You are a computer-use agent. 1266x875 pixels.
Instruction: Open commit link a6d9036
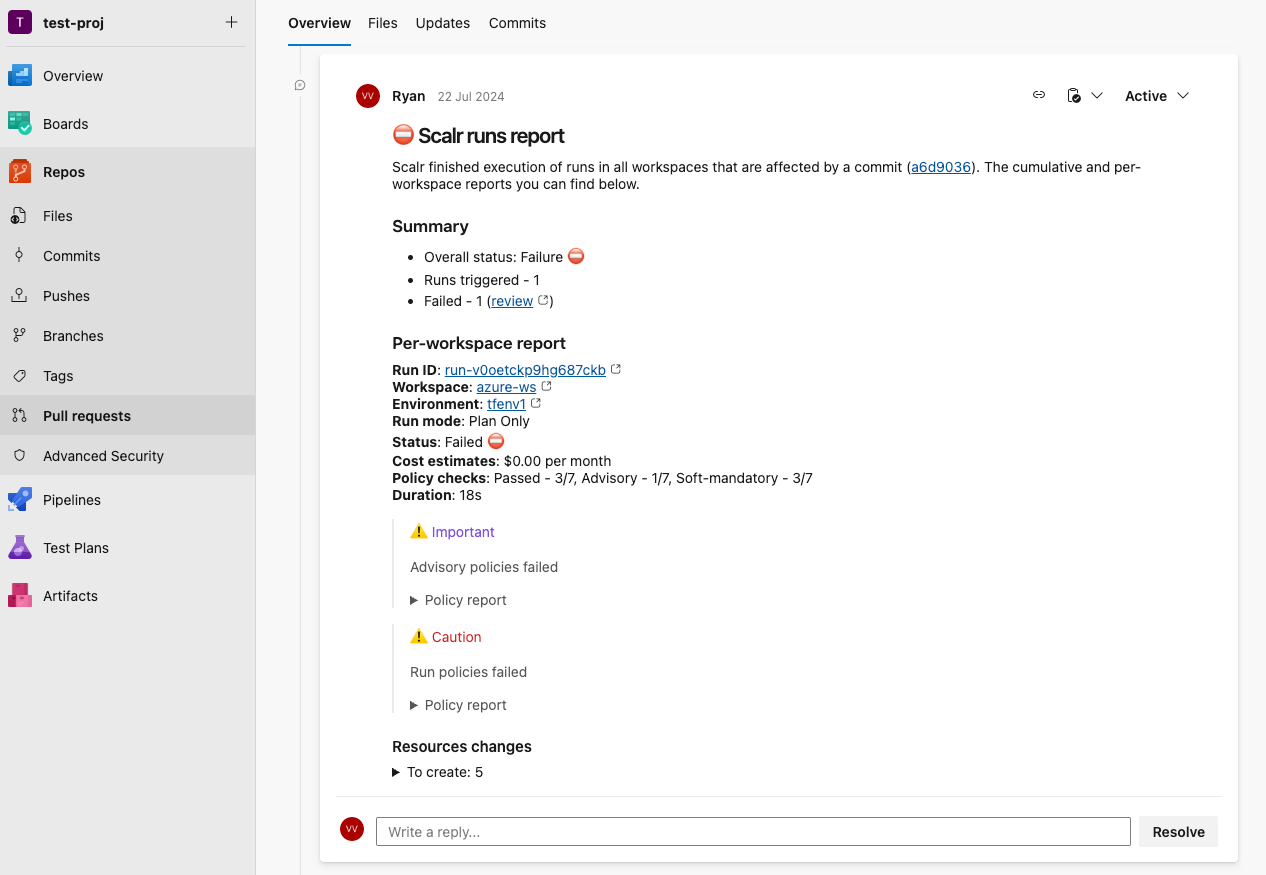[941, 167]
